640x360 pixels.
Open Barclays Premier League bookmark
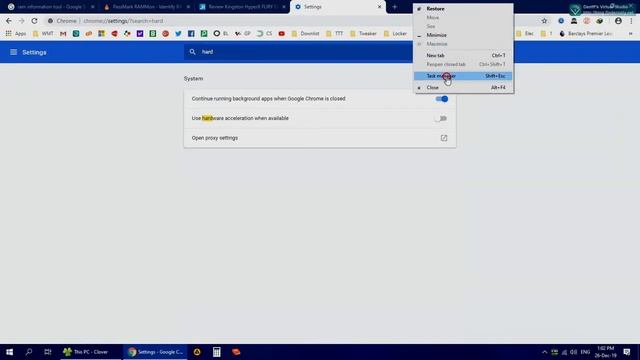coord(585,33)
